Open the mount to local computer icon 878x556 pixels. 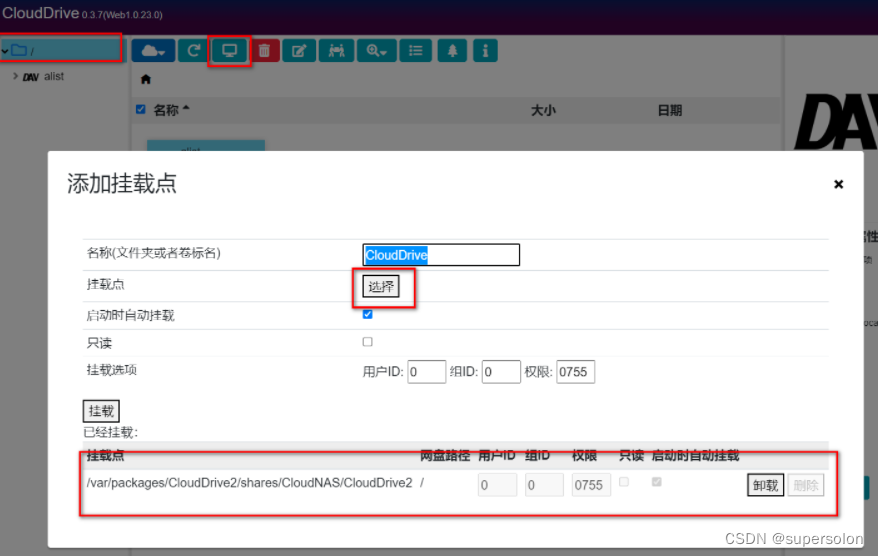coord(230,51)
